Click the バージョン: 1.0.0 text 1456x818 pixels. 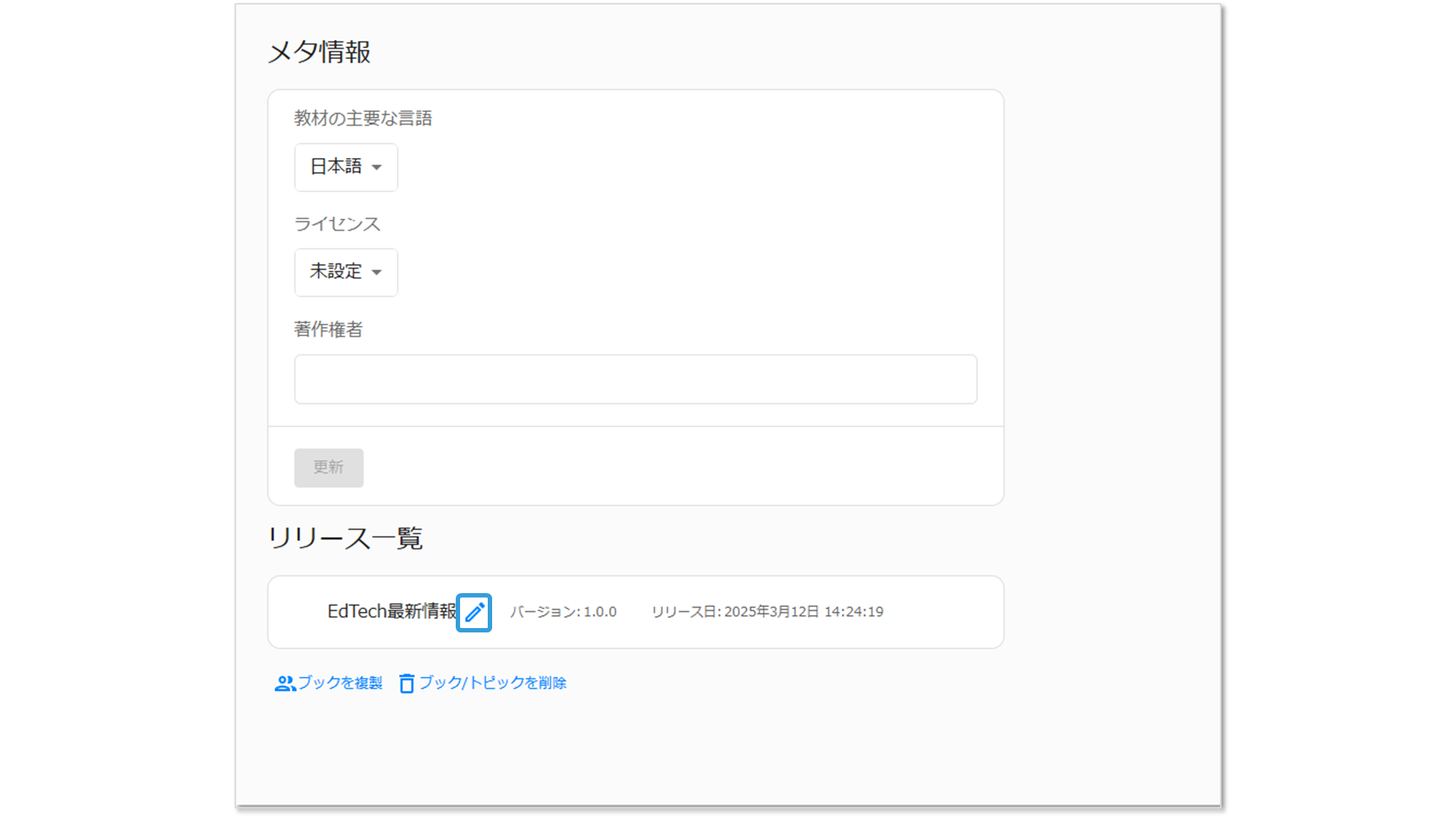(563, 612)
